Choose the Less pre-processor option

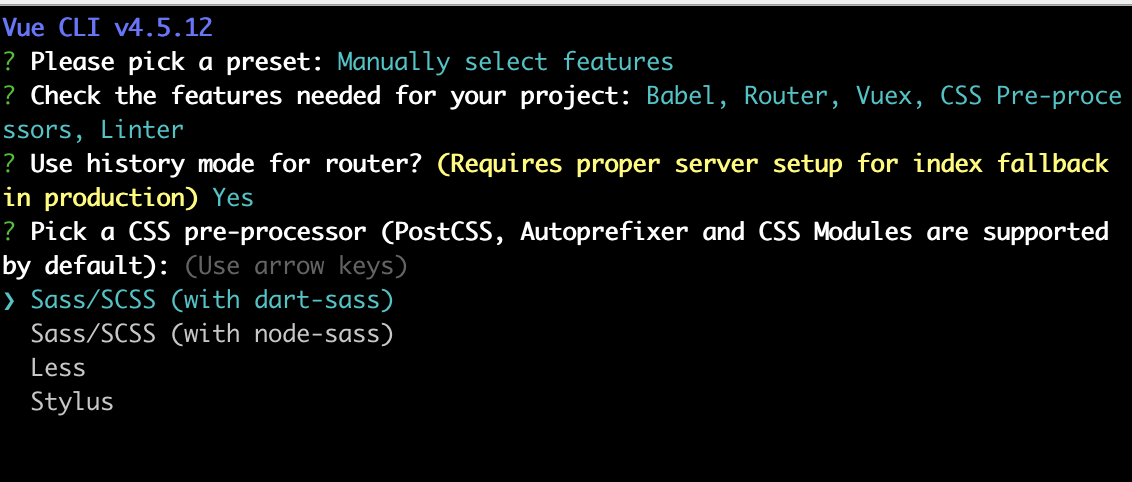click(58, 368)
